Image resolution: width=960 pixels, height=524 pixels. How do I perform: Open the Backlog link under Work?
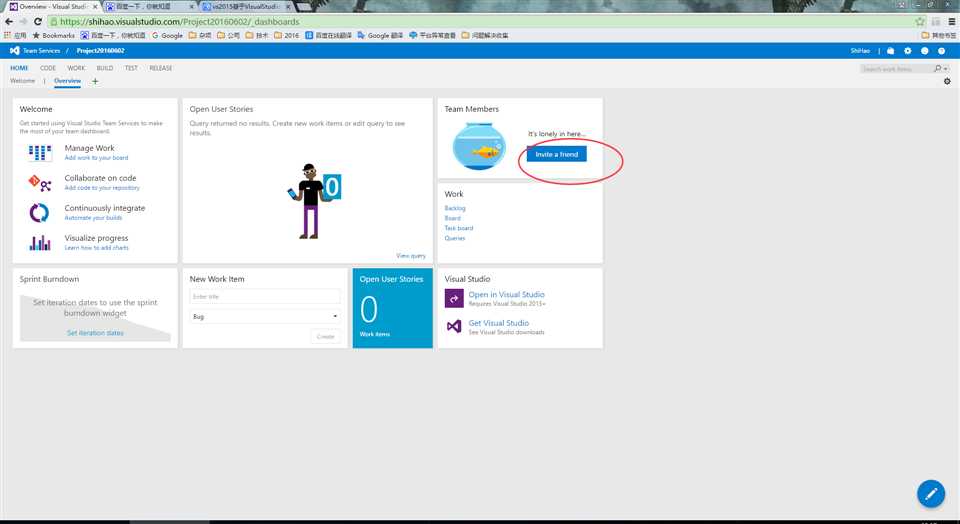click(x=455, y=208)
